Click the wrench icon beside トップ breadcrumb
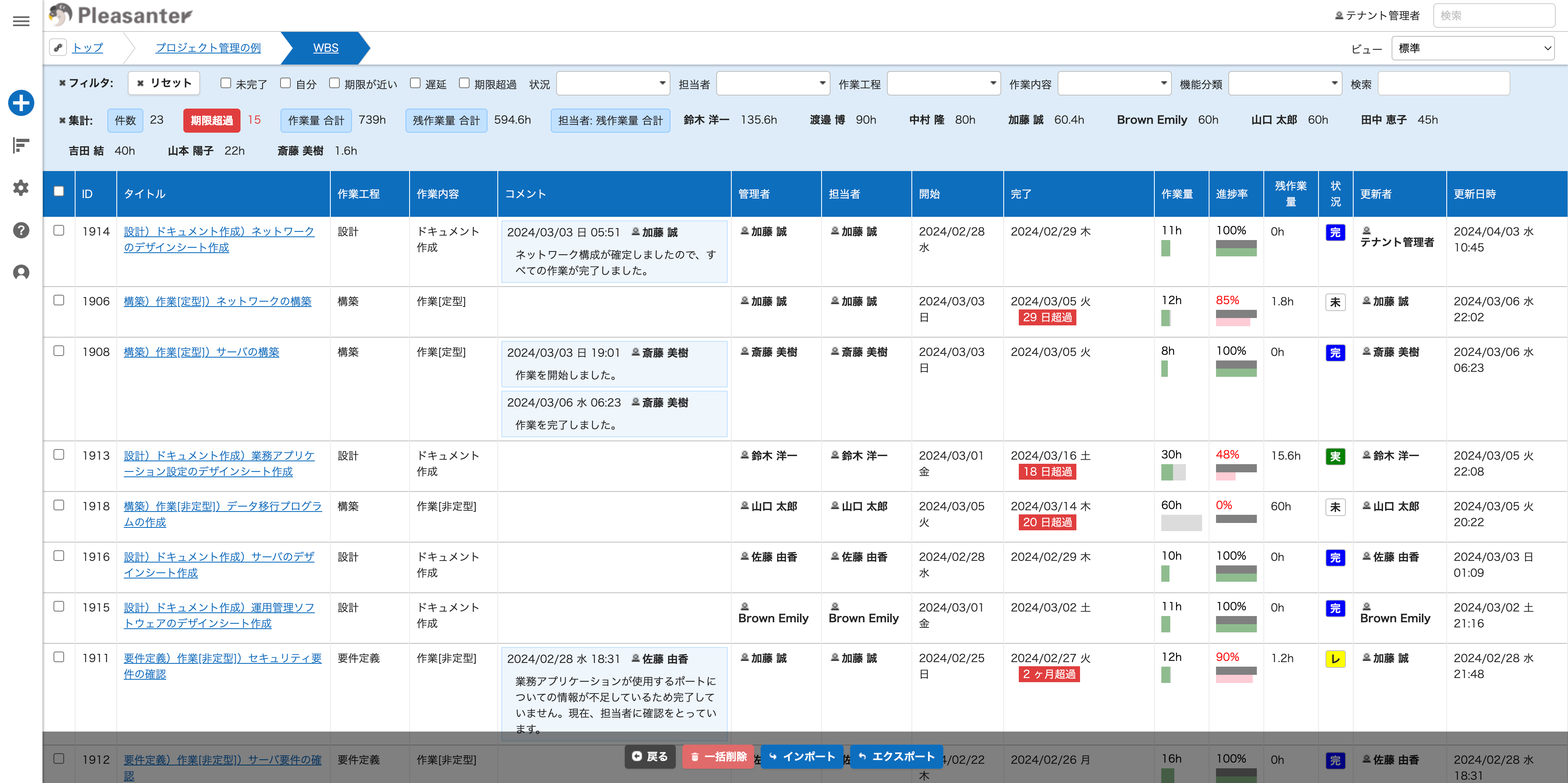This screenshot has height=783, width=1568. [58, 47]
